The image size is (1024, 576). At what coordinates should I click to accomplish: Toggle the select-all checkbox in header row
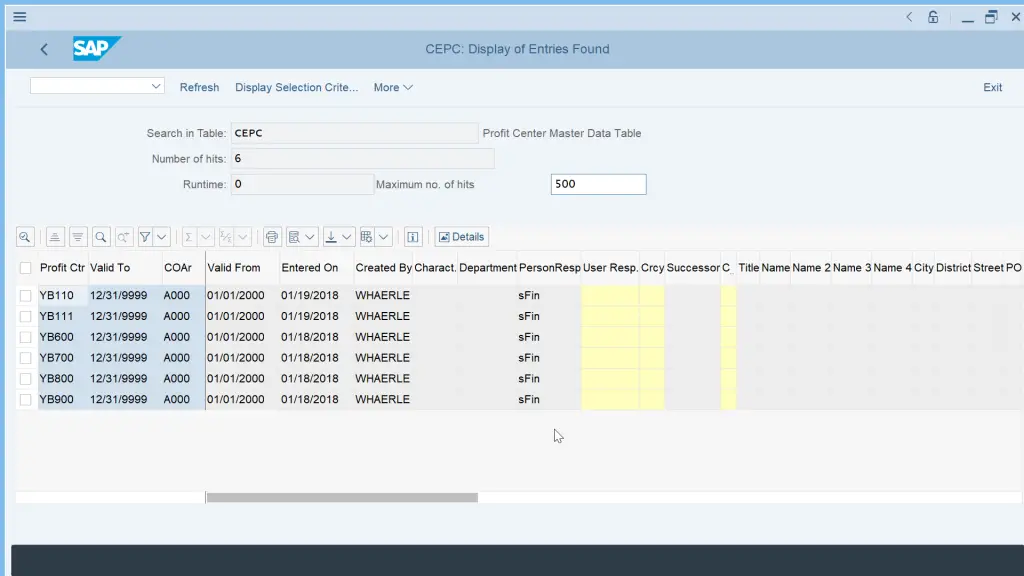(25, 267)
